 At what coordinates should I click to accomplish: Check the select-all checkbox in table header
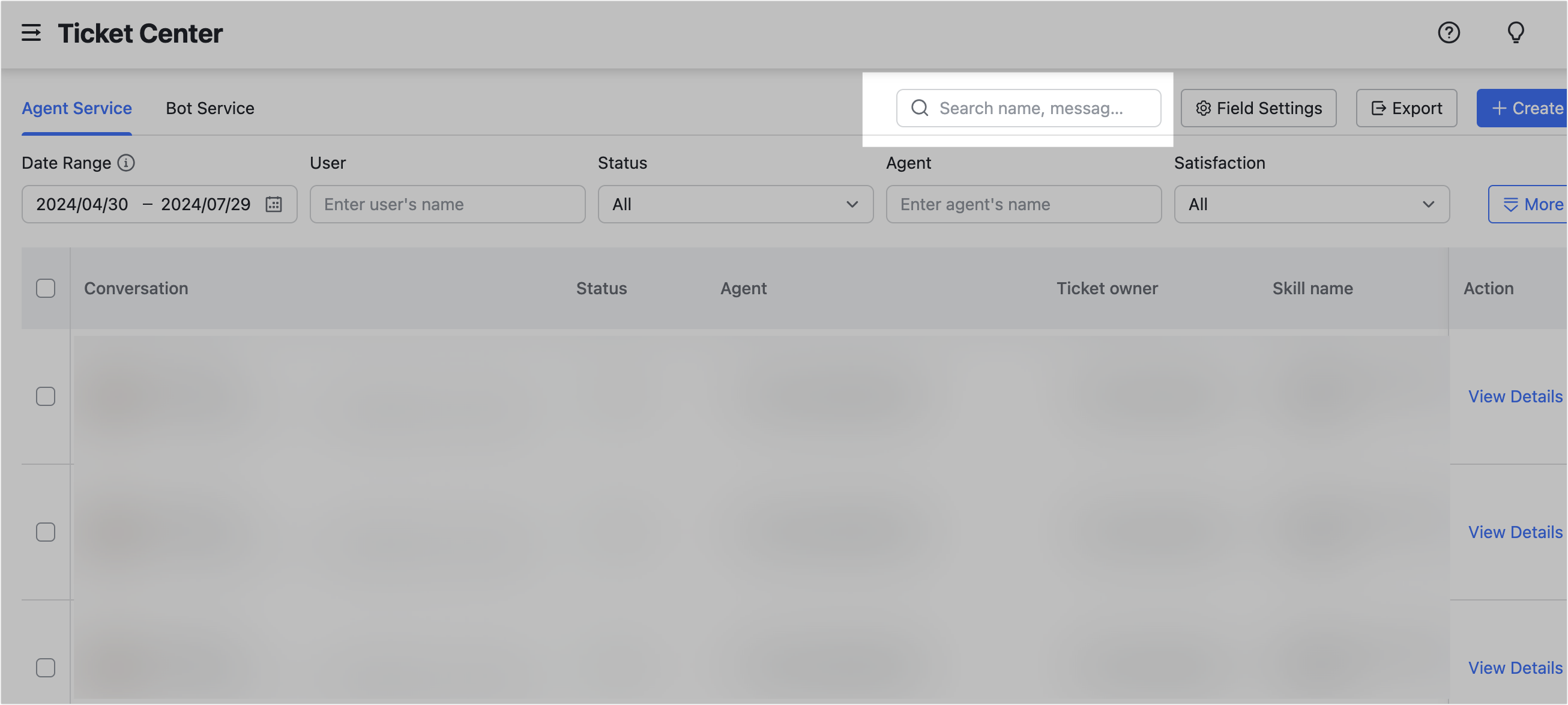(46, 288)
